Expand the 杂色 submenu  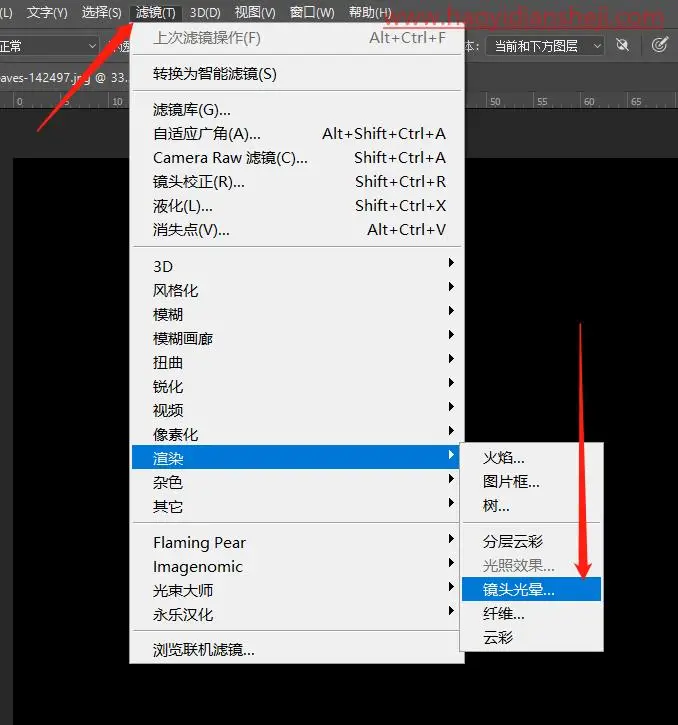tap(297, 483)
